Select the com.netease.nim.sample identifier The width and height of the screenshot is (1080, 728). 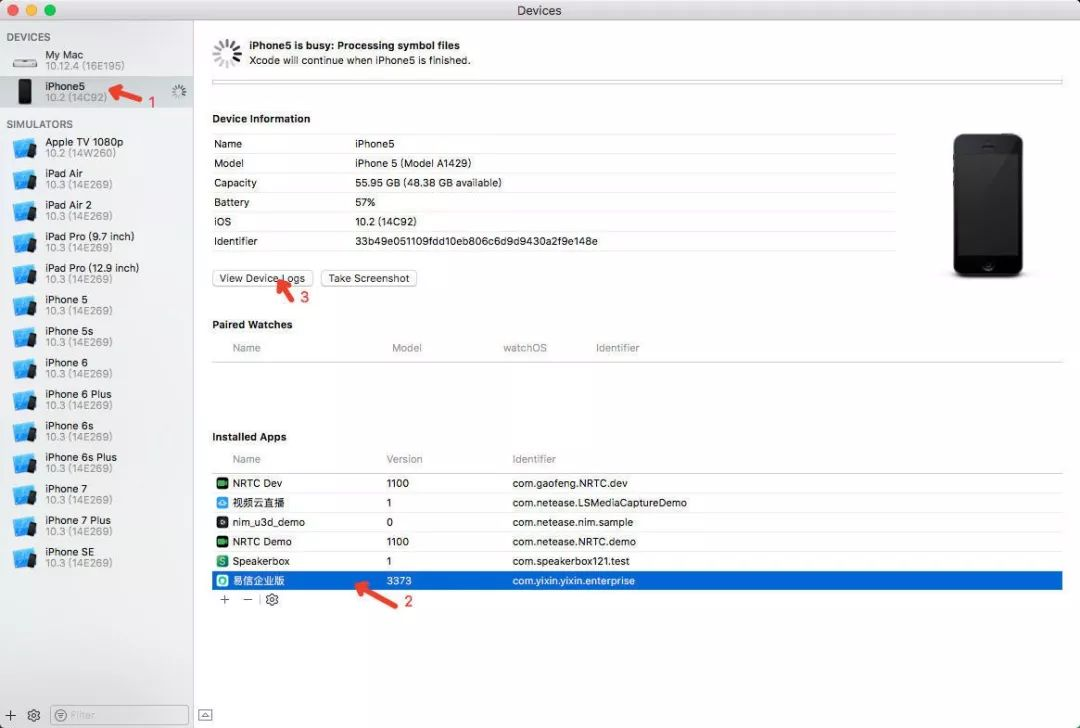pos(572,522)
